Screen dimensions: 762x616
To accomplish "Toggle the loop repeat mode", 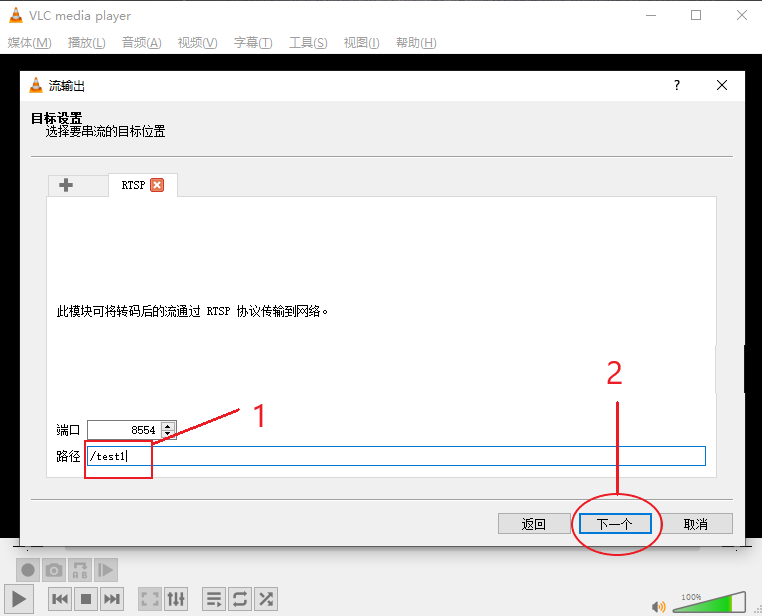I will pyautogui.click(x=240, y=599).
